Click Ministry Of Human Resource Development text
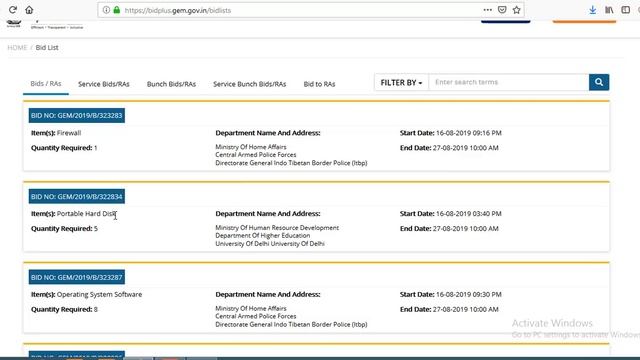Viewport: 640px width, 360px height. 277,228
